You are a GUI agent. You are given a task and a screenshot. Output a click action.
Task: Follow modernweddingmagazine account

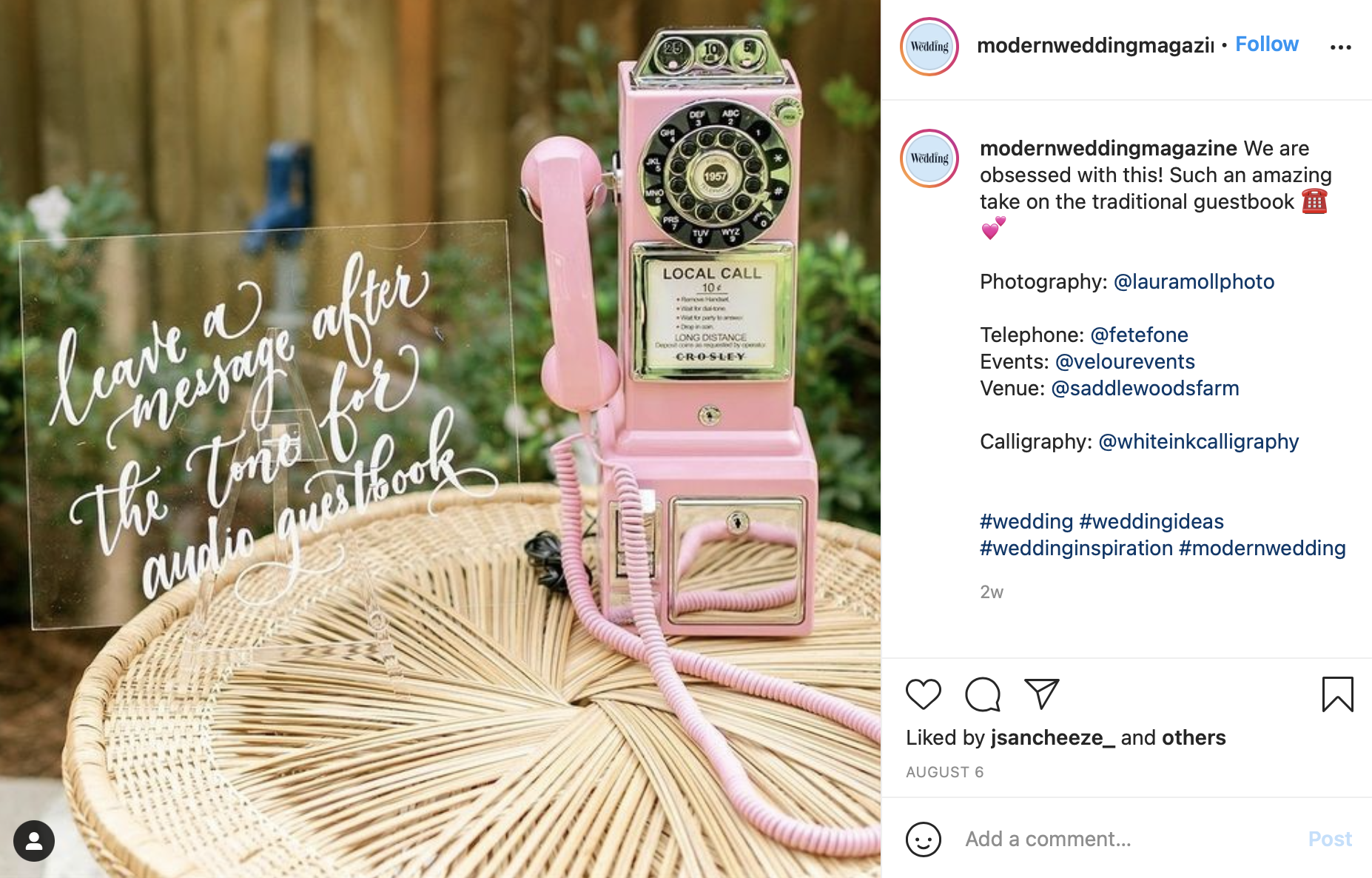click(x=1266, y=44)
